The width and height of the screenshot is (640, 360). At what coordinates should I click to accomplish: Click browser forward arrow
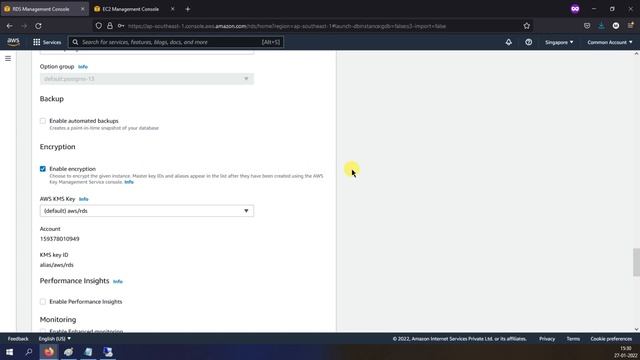tap(24, 26)
